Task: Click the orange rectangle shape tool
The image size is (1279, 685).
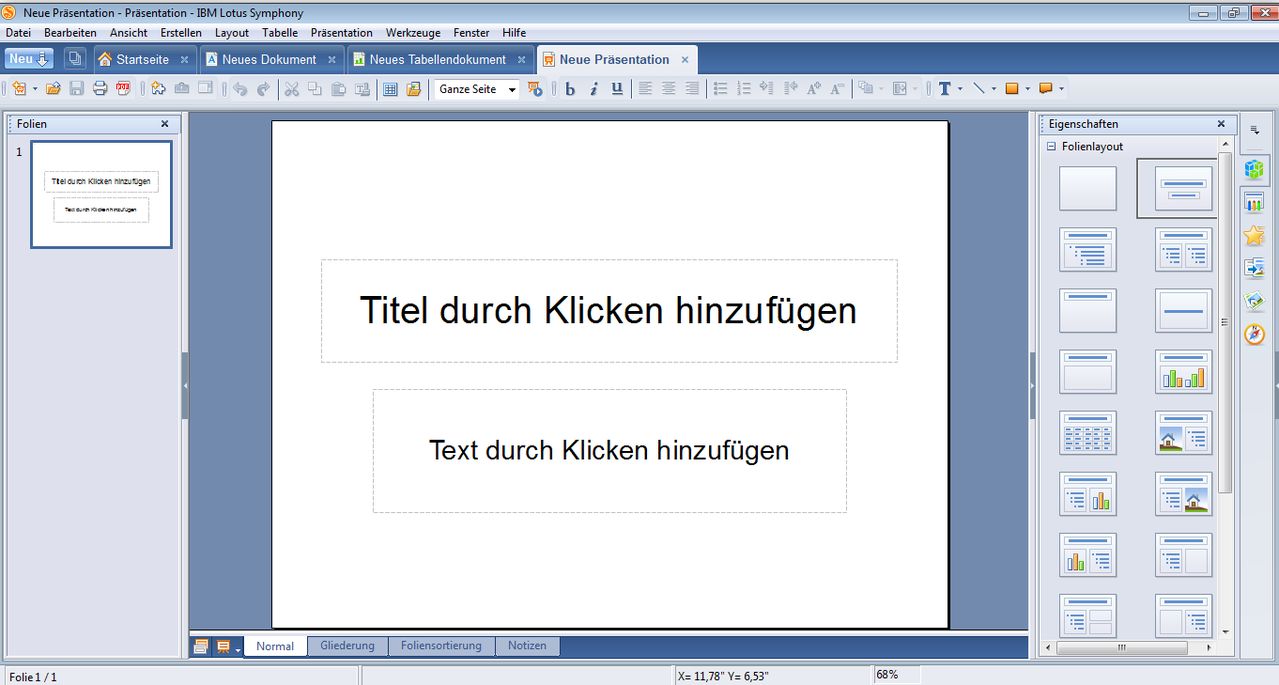Action: pyautogui.click(x=1011, y=89)
